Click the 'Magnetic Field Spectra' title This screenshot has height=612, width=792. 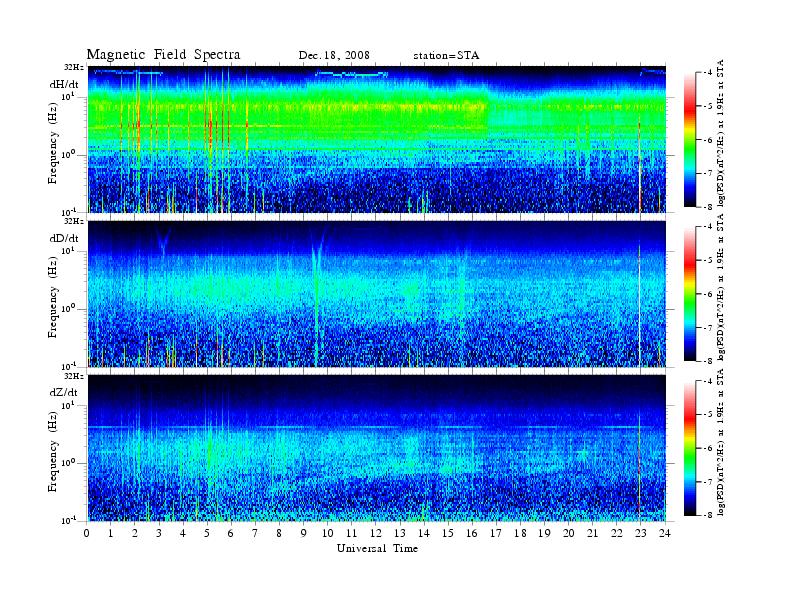coord(163,55)
